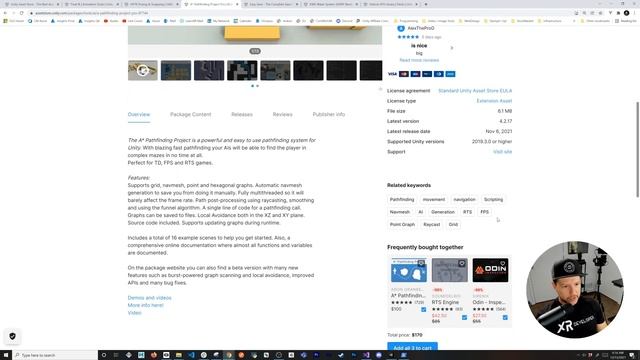
Task: Click Add all 3 to cart button
Action: click(x=412, y=347)
